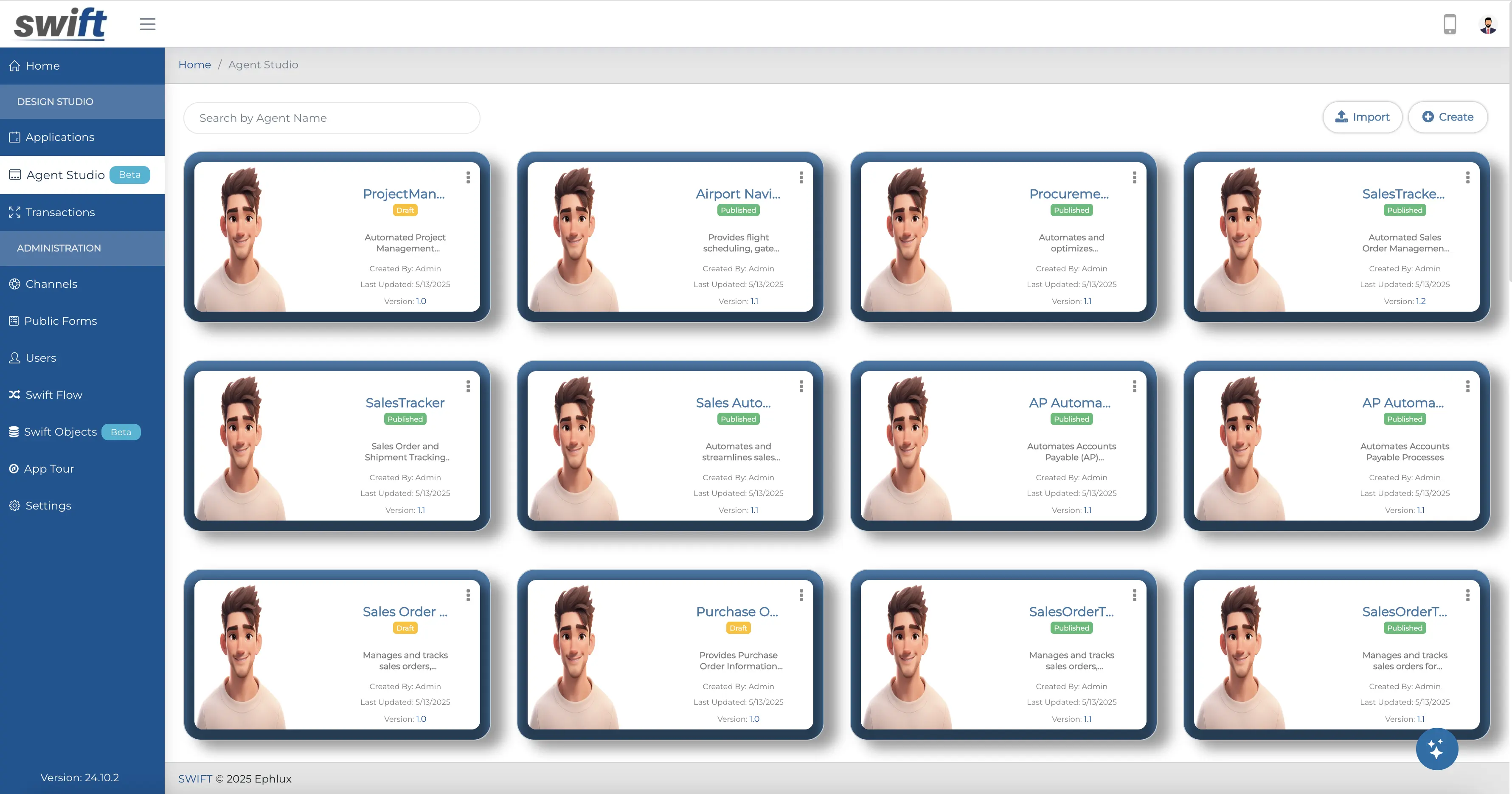This screenshot has width=1512, height=794.
Task: Open Transactions menu item
Action: pos(60,212)
